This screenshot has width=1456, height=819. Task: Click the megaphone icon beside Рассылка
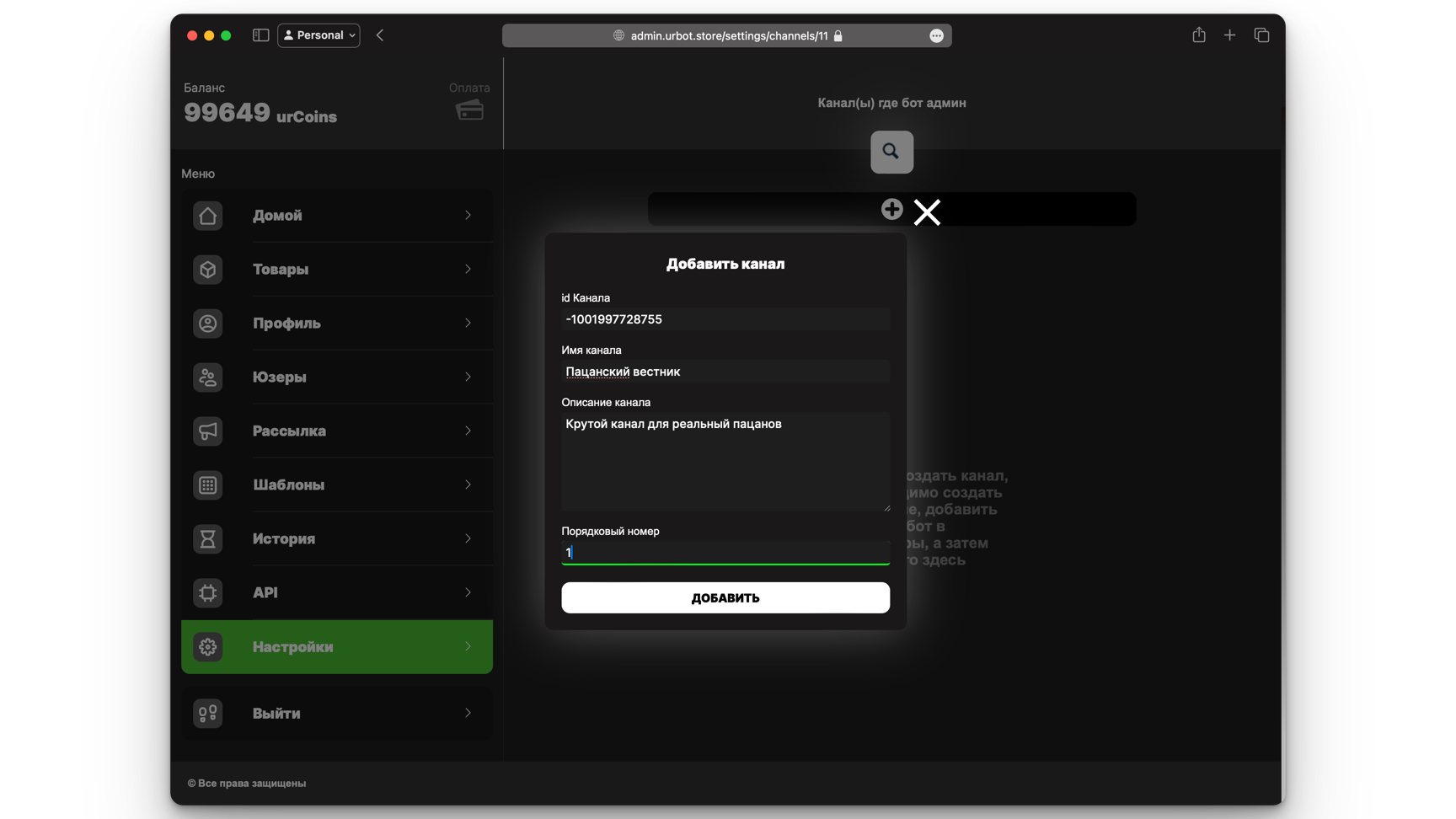tap(207, 431)
